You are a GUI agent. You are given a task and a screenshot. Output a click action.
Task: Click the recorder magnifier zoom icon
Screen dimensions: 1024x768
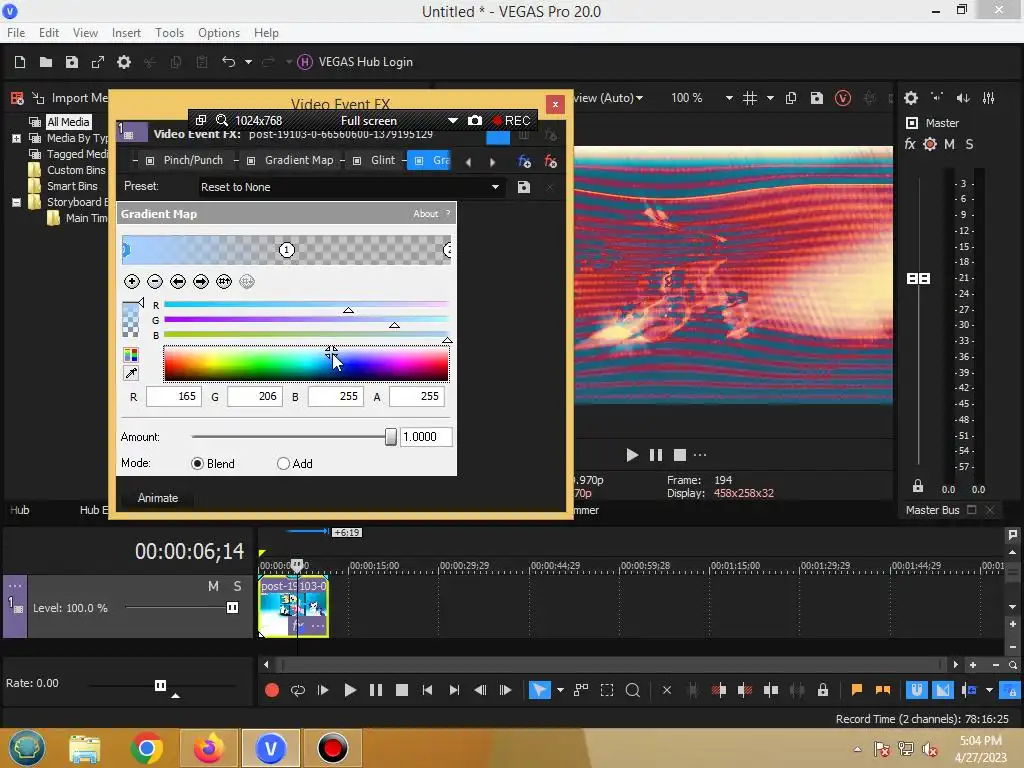tap(222, 121)
